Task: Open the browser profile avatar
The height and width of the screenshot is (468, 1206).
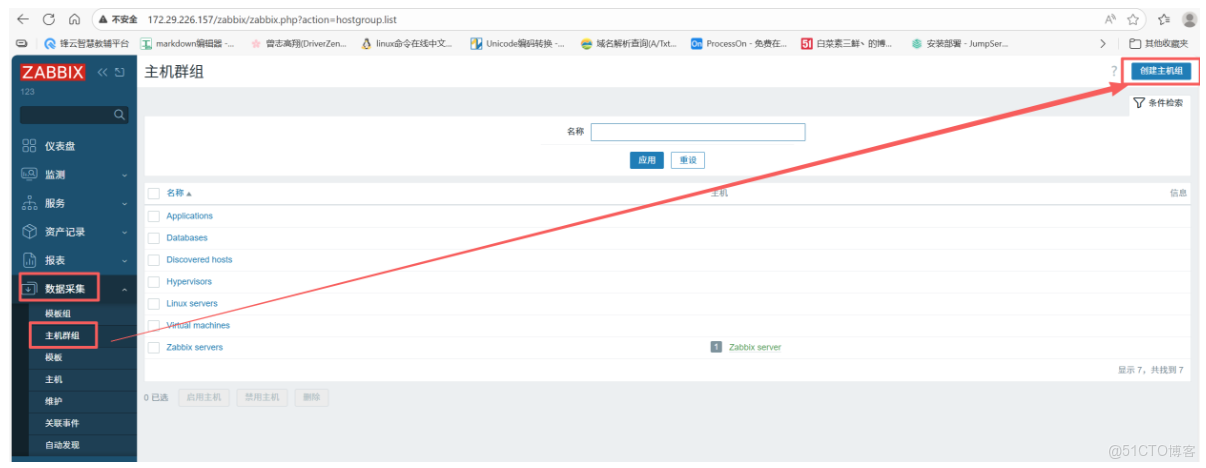Action: pyautogui.click(x=1189, y=19)
